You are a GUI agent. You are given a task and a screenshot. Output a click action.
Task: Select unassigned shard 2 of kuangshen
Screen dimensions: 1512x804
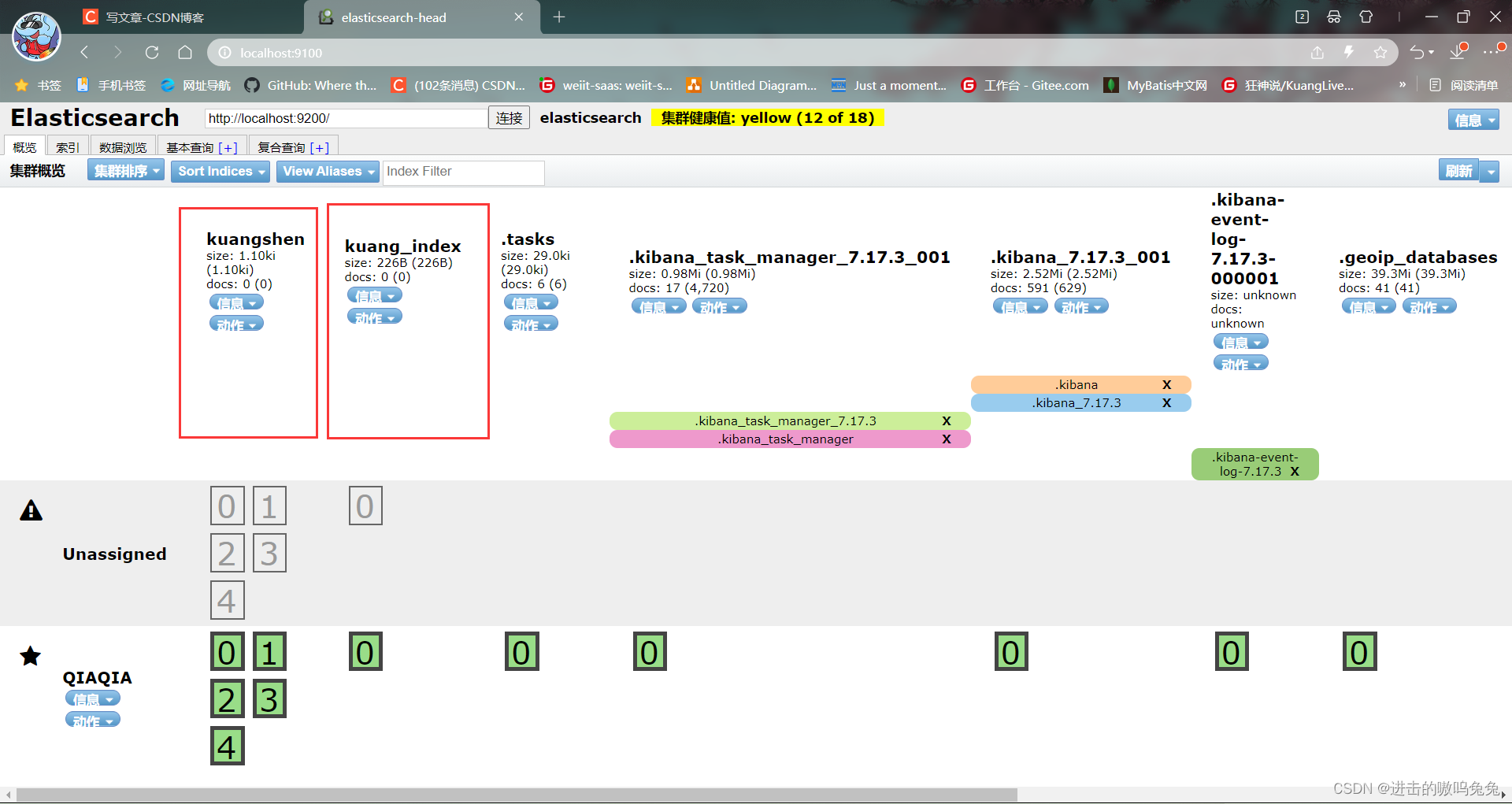pyautogui.click(x=227, y=554)
